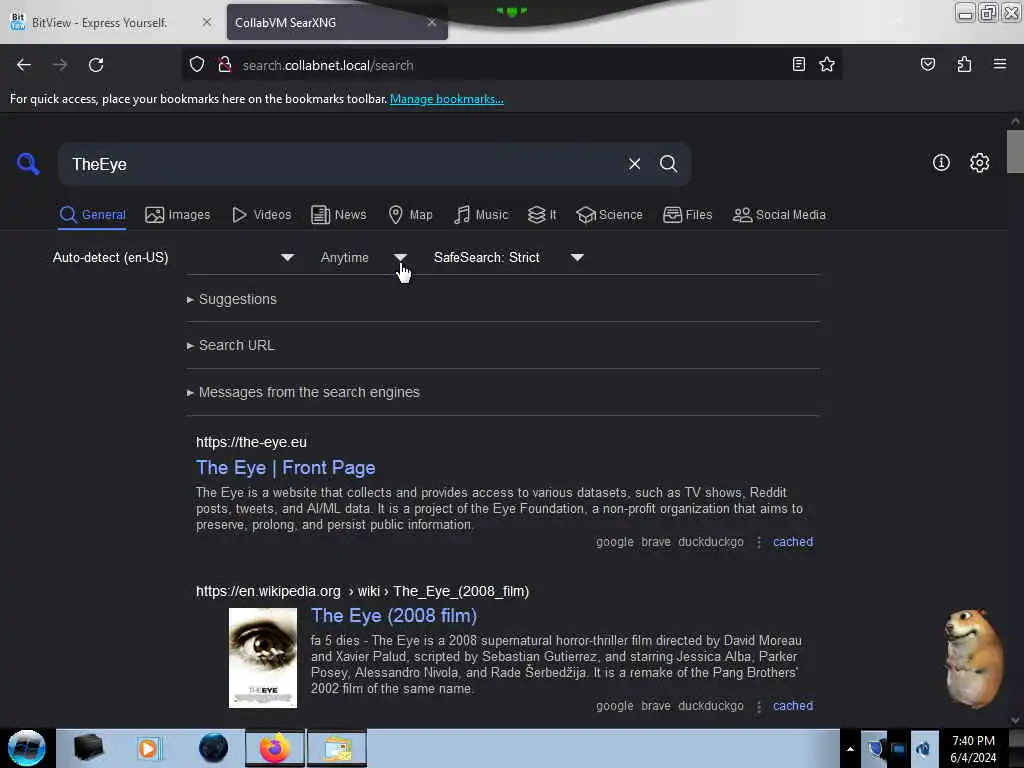1024x768 pixels.
Task: Switch to the Files category
Action: (688, 215)
